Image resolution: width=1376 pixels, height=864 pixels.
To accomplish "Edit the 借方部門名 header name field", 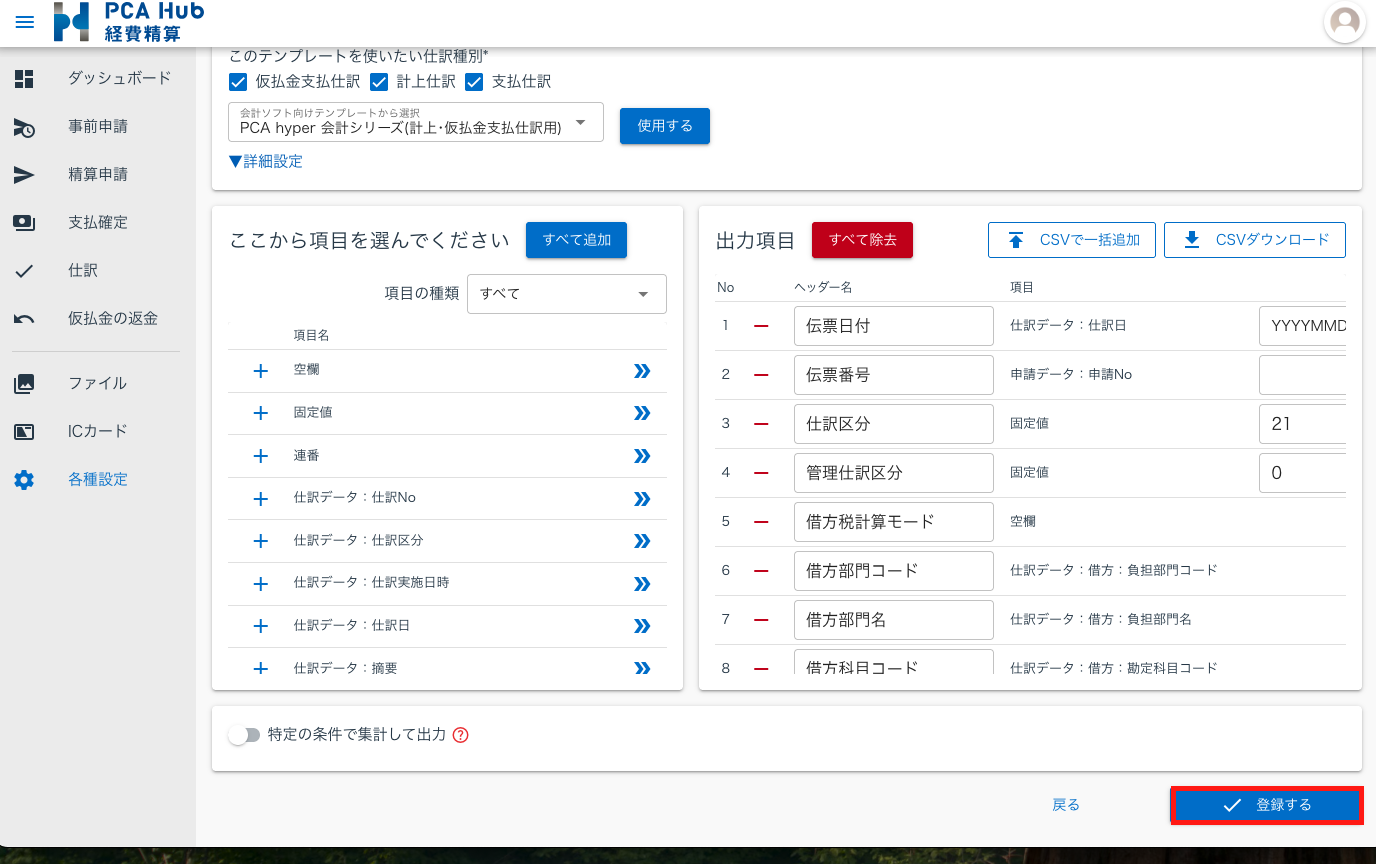I will (x=894, y=620).
